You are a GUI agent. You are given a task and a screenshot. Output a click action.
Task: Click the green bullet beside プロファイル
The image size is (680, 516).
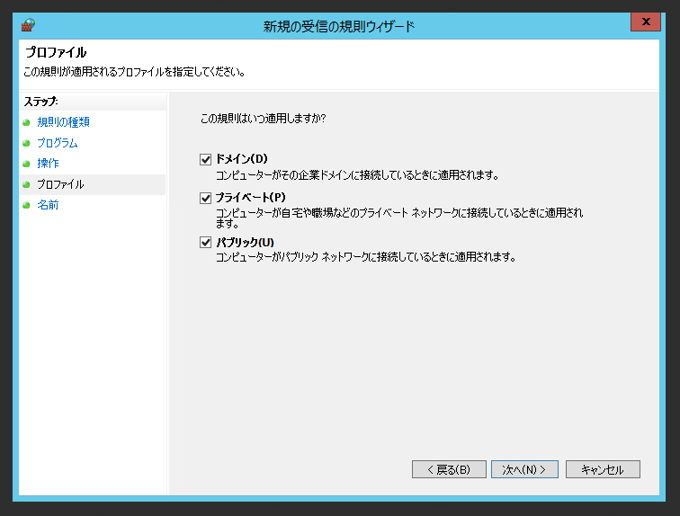[x=26, y=185]
